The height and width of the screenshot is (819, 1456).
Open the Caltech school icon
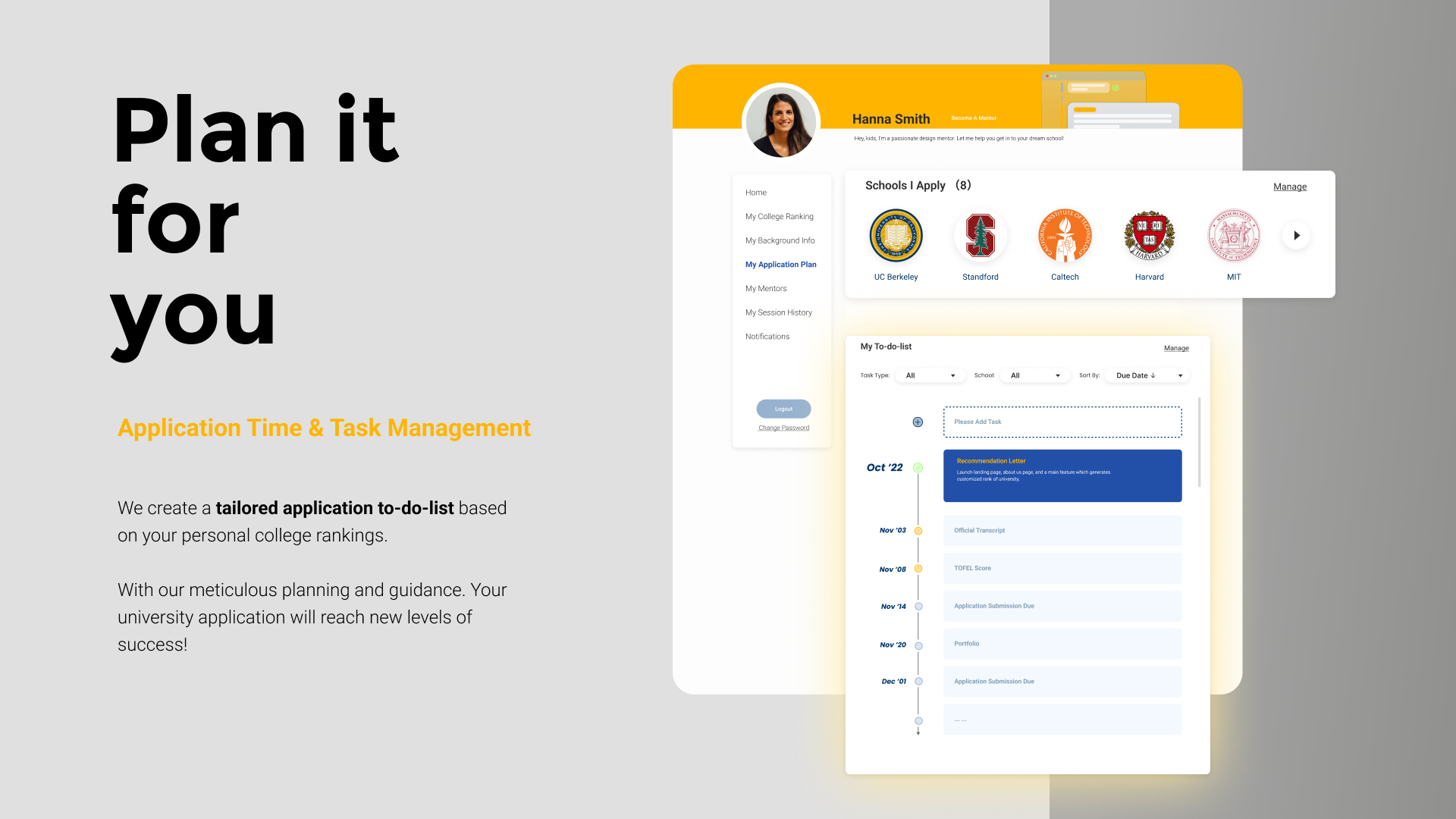coord(1065,236)
